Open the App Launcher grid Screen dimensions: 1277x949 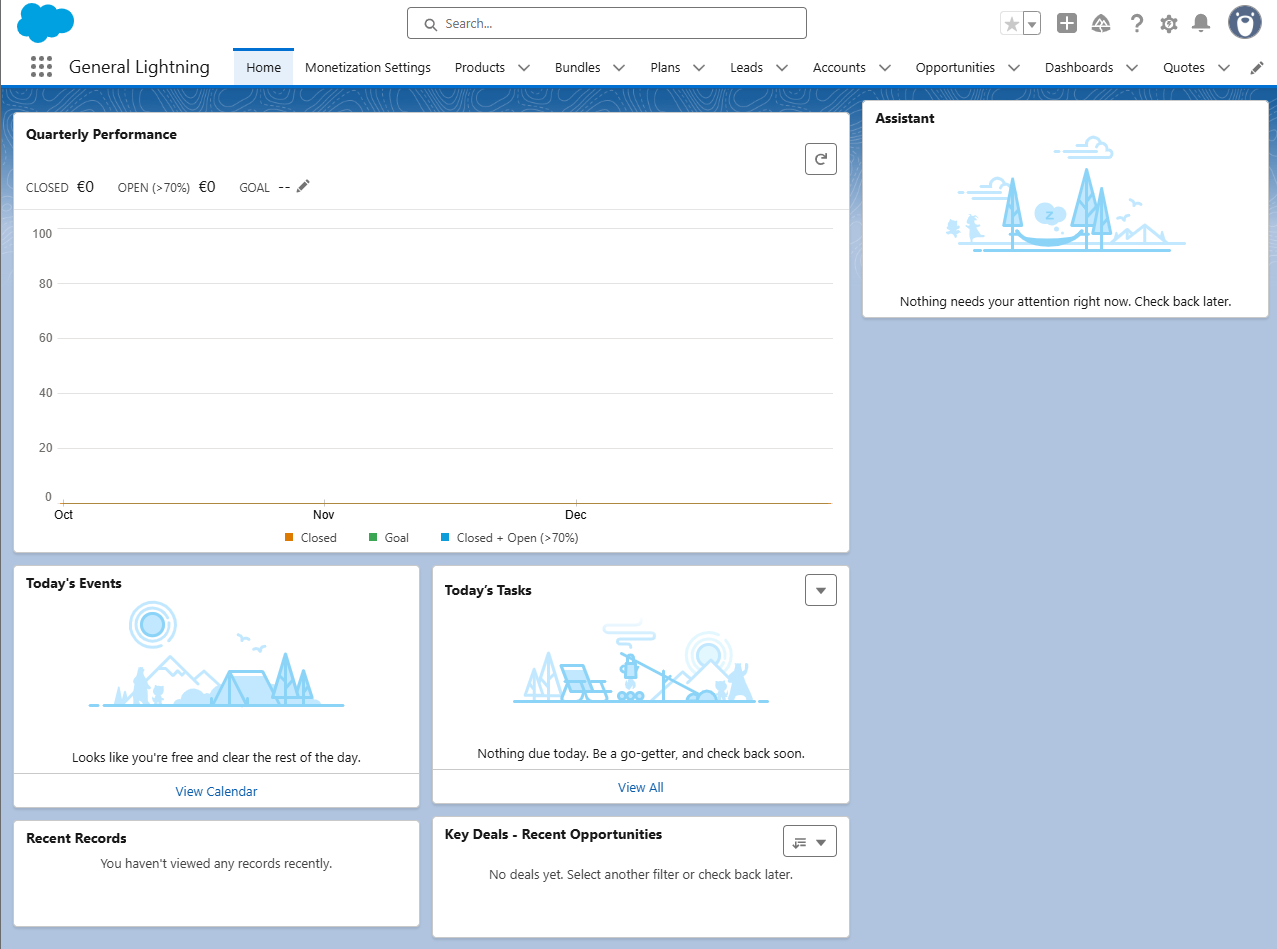41,66
